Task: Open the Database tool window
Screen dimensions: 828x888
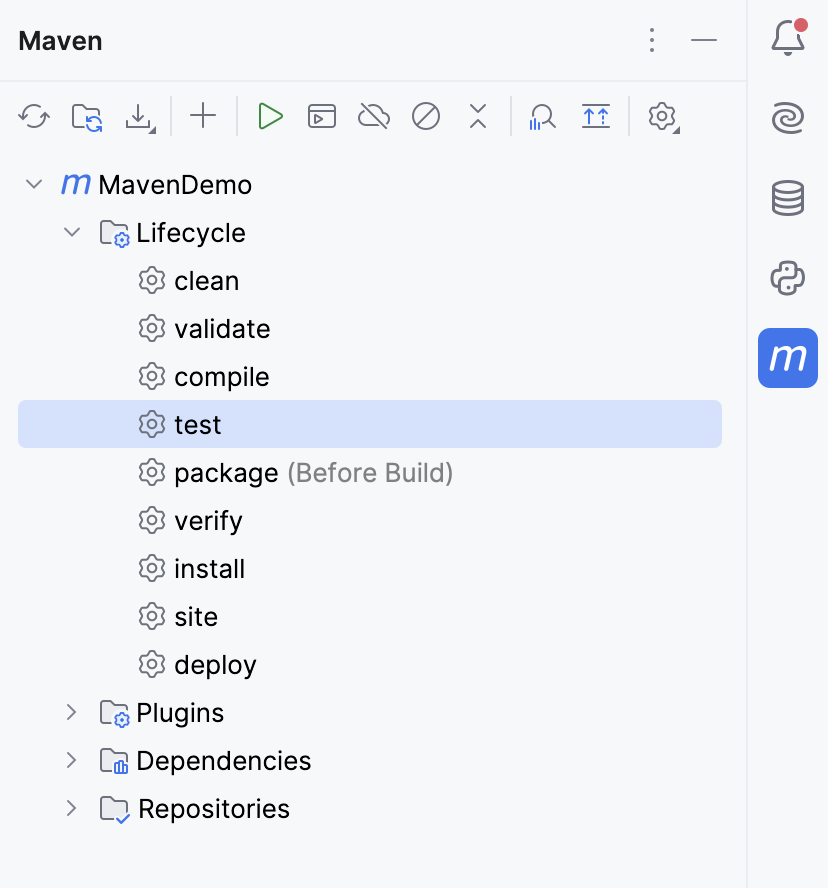Action: coord(788,198)
